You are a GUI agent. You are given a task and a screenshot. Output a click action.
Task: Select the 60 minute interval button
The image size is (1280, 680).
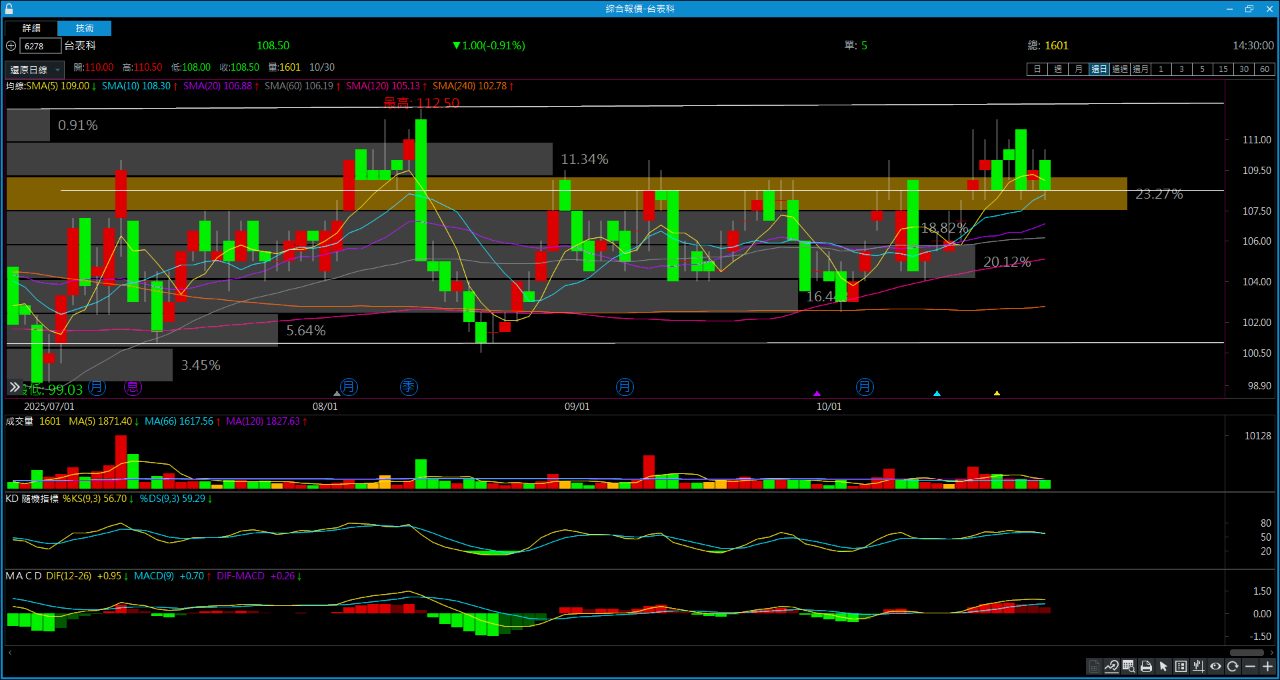click(1265, 69)
